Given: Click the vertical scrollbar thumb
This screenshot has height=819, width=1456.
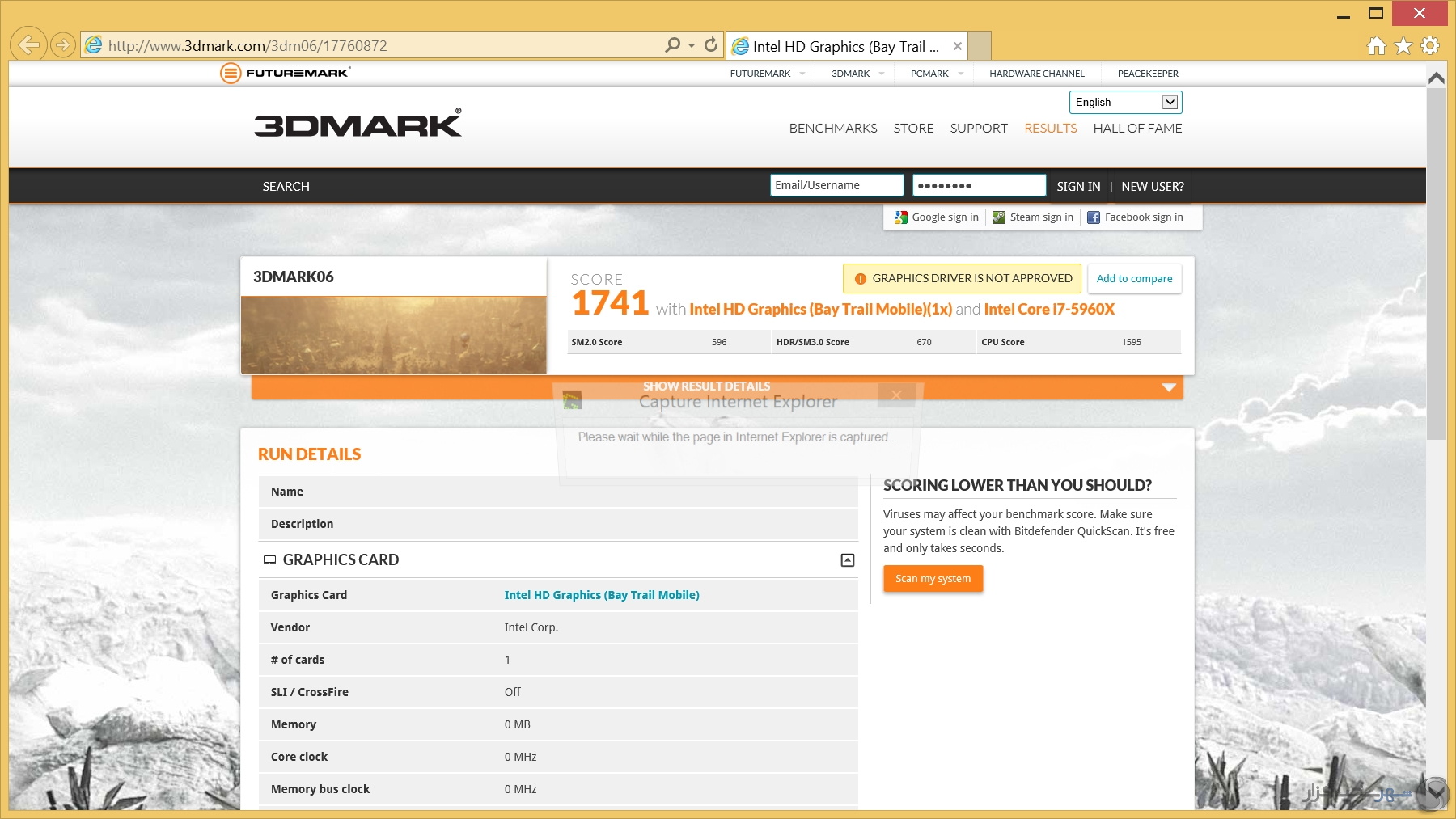Looking at the screenshot, I should coord(1437,264).
